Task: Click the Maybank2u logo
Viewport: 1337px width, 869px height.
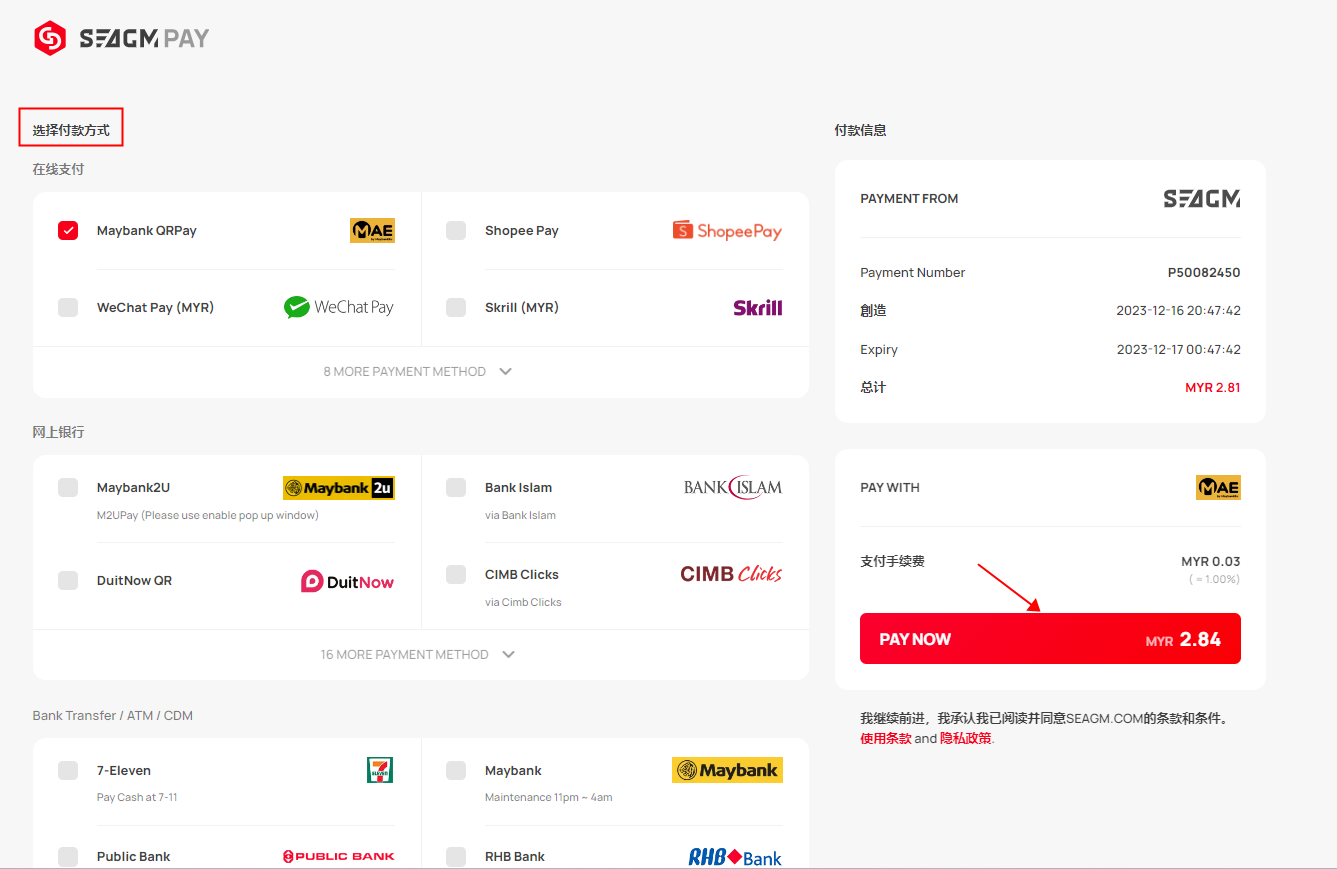Action: [339, 488]
